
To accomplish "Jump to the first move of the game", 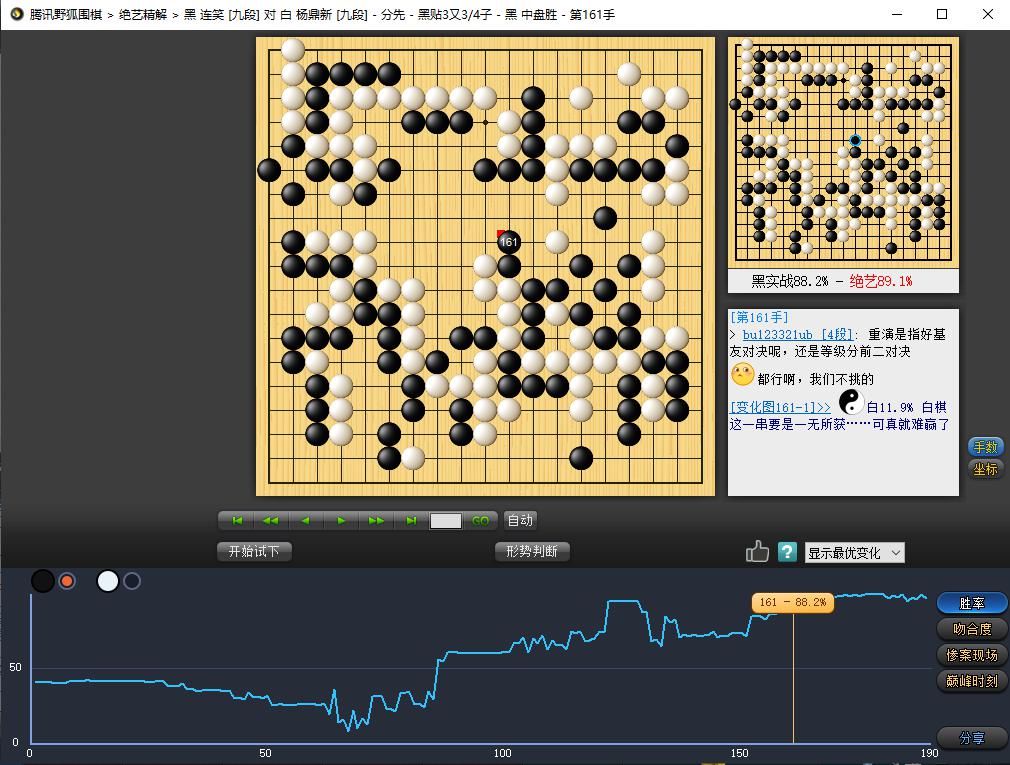I will click(x=237, y=520).
